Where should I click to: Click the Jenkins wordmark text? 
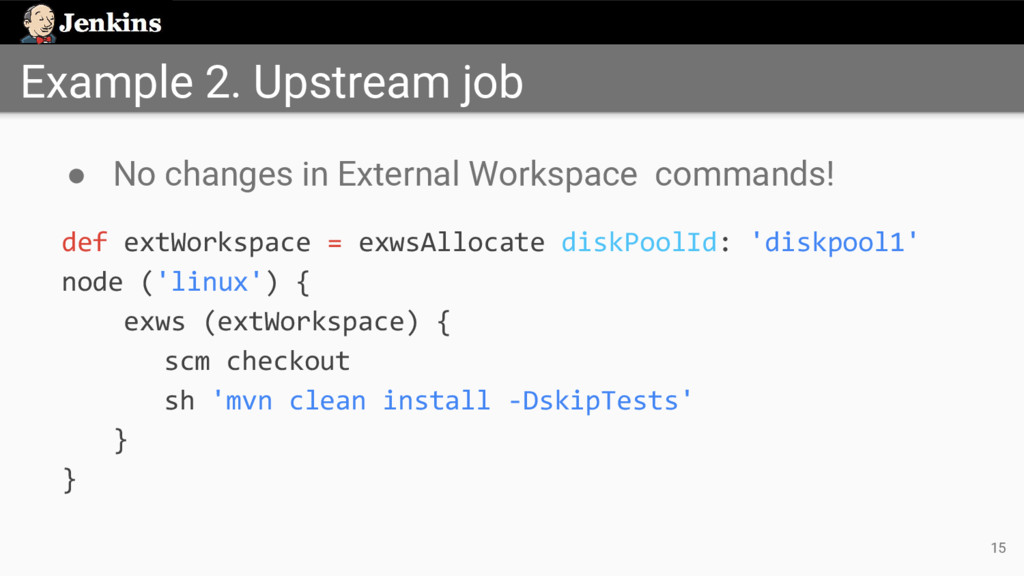pyautogui.click(x=110, y=23)
